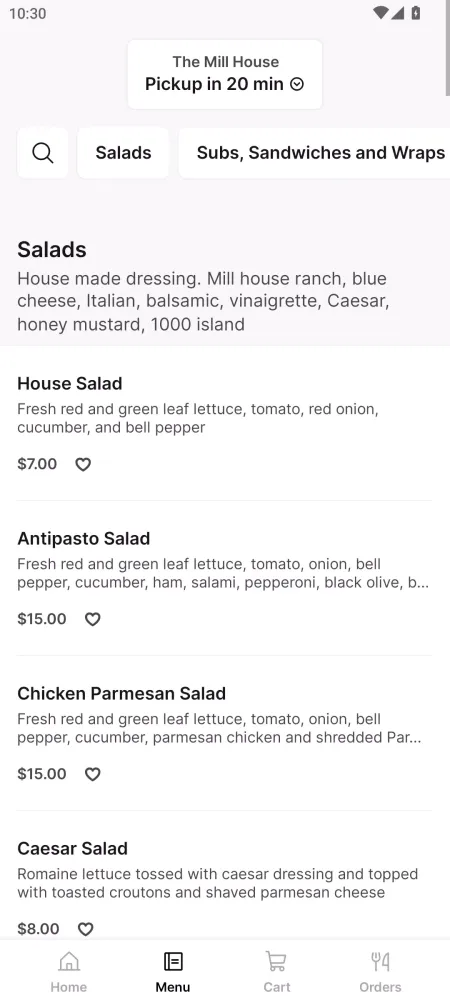Tap the Caesar Salad heart icon
This screenshot has width=450, height=1000.
[x=85, y=929]
